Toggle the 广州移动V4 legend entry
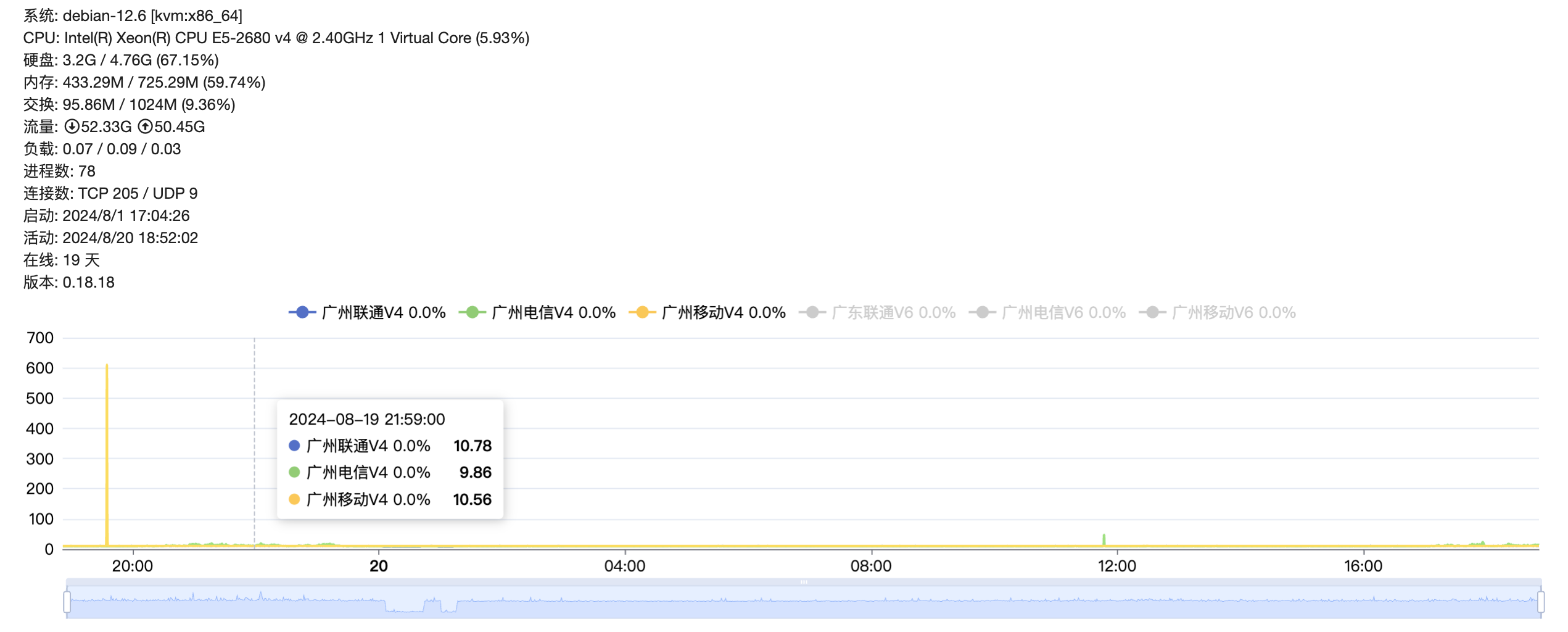This screenshot has height=632, width=1568. click(x=707, y=313)
